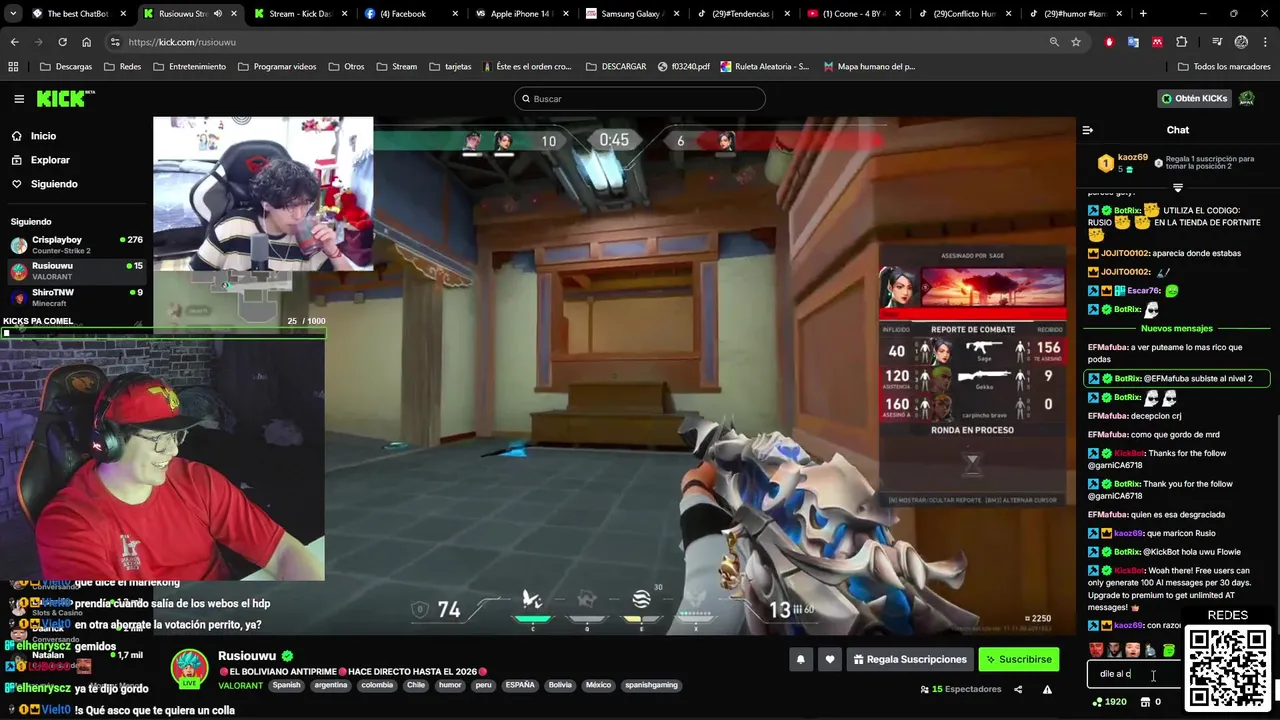Open the Ruleta Aleatoria bookmark
Viewport: 1280px width, 720px height.
764,67
